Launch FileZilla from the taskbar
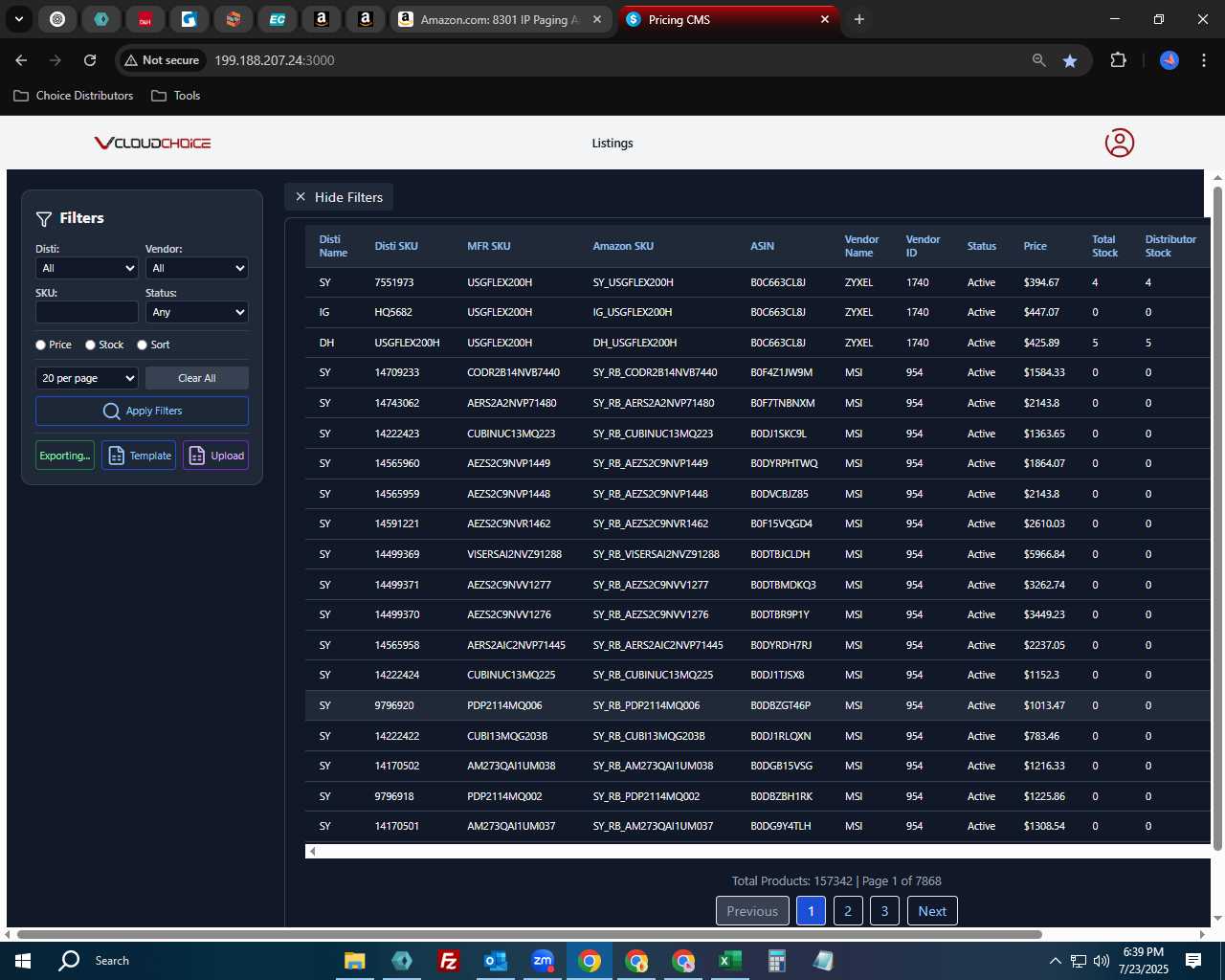Image resolution: width=1225 pixels, height=980 pixels. (x=448, y=961)
